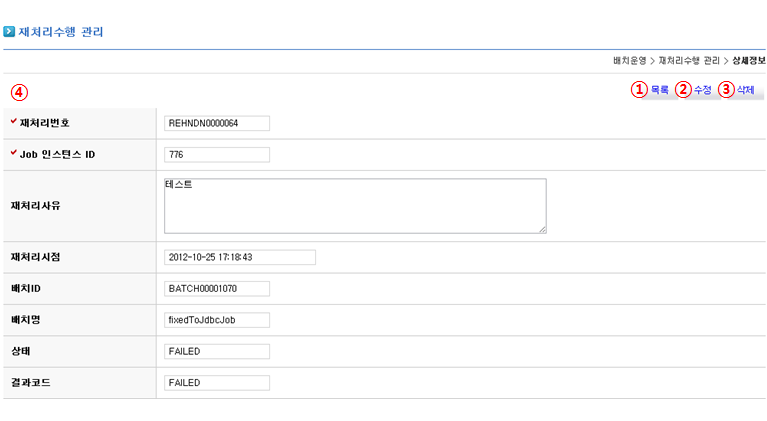Click the circled number 2 marker
Image resolution: width=767 pixels, height=421 pixels.
point(683,90)
